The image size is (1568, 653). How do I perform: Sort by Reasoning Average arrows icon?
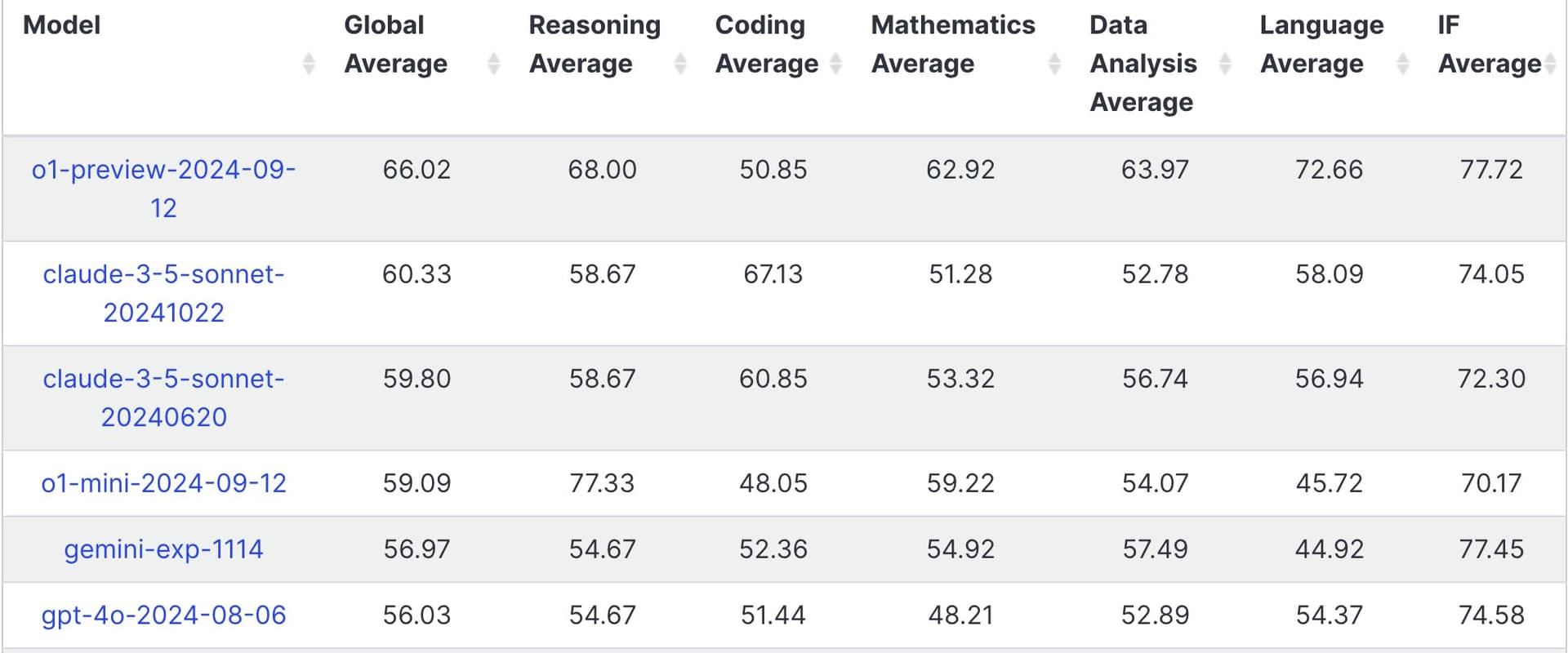tap(680, 64)
